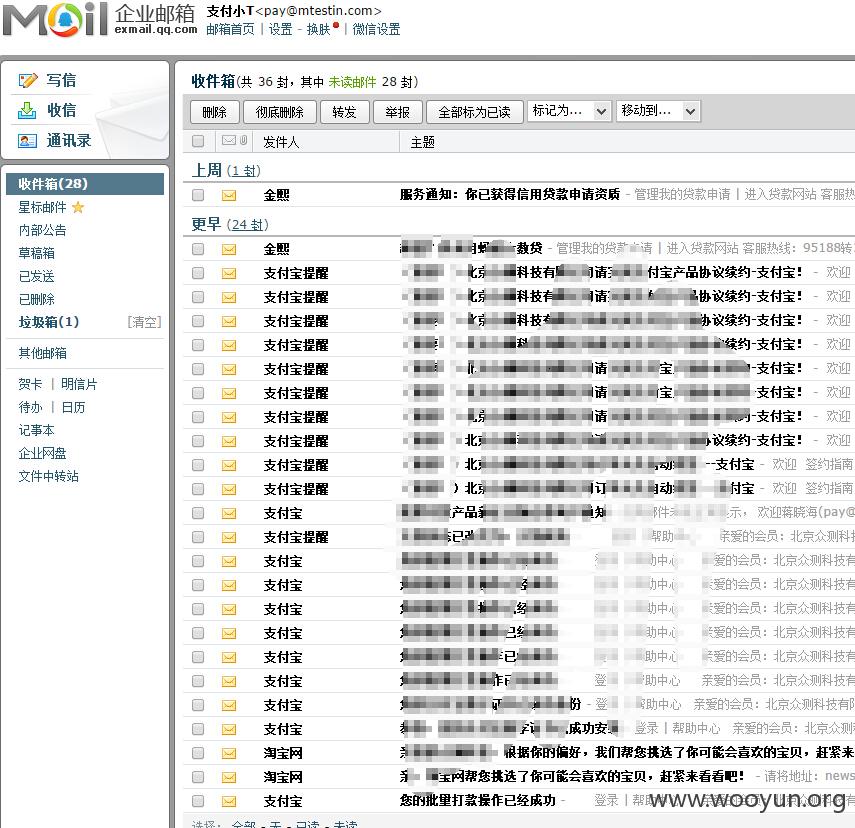Open the 企业网盘 link
855x828 pixels.
point(43,453)
